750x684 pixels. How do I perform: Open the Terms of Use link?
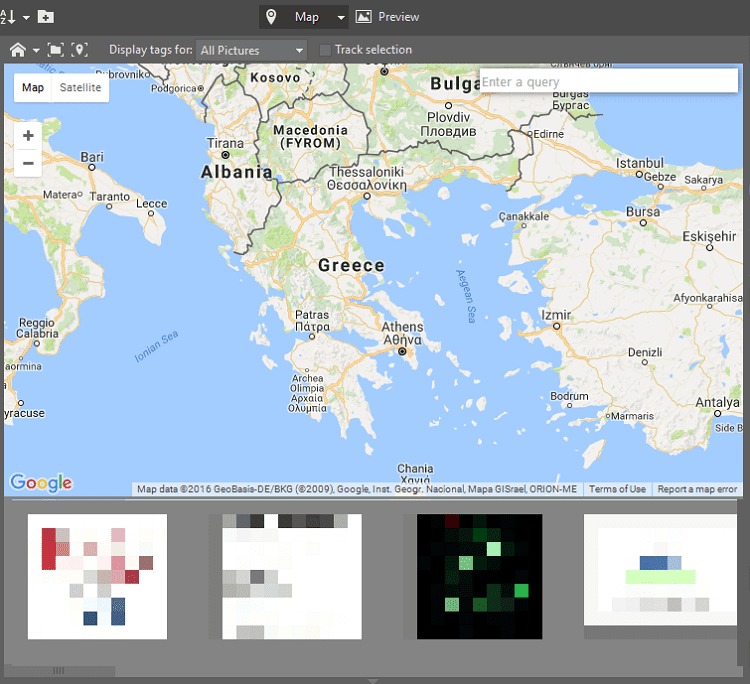click(x=617, y=489)
